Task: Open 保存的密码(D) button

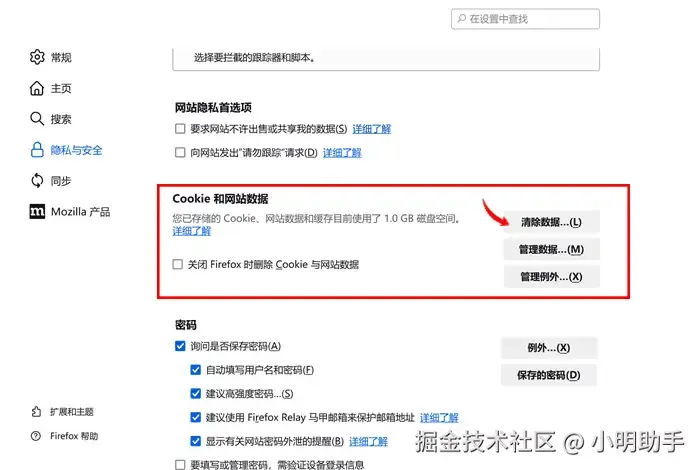Action: pyautogui.click(x=549, y=375)
